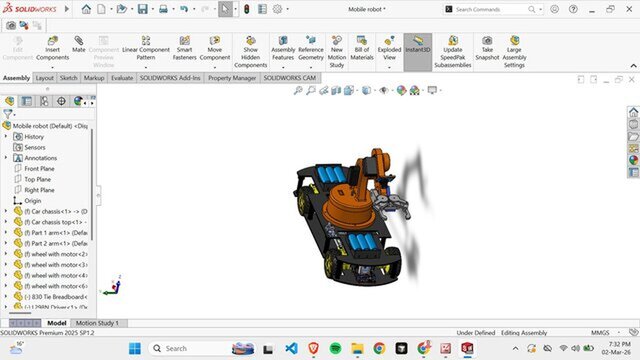Open the FeatureManager Design Tree tab icon
Screen dimensions: 640x360
coord(9,101)
